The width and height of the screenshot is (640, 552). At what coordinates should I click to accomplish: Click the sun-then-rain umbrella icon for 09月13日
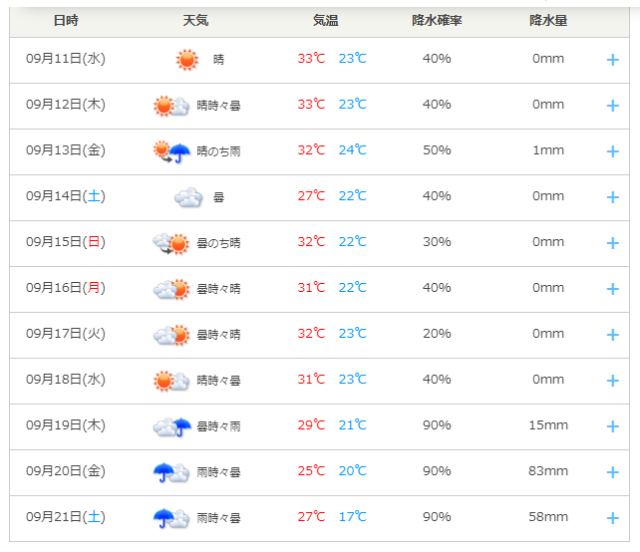coord(171,151)
